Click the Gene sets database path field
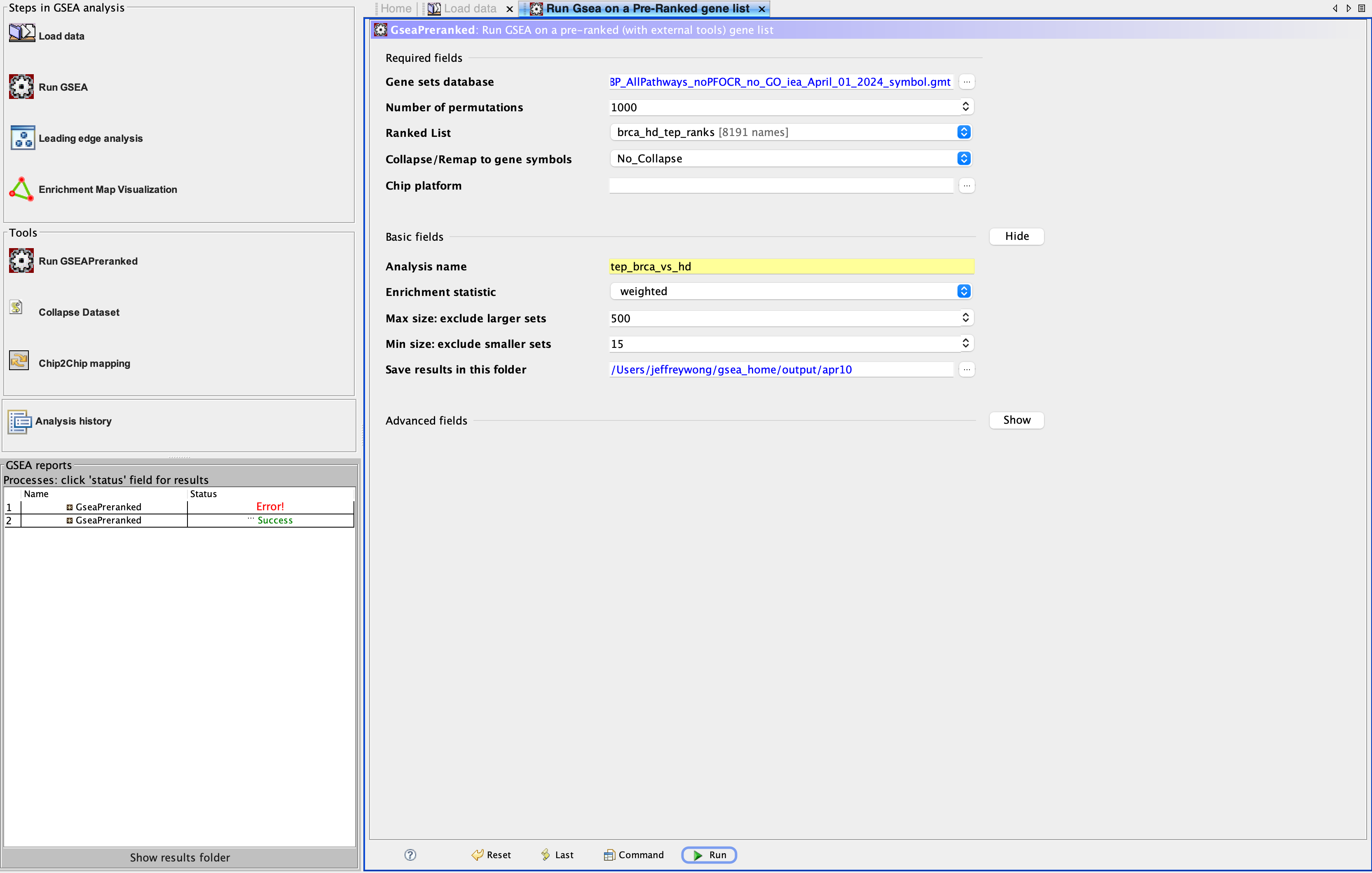1372x873 pixels. 781,82
